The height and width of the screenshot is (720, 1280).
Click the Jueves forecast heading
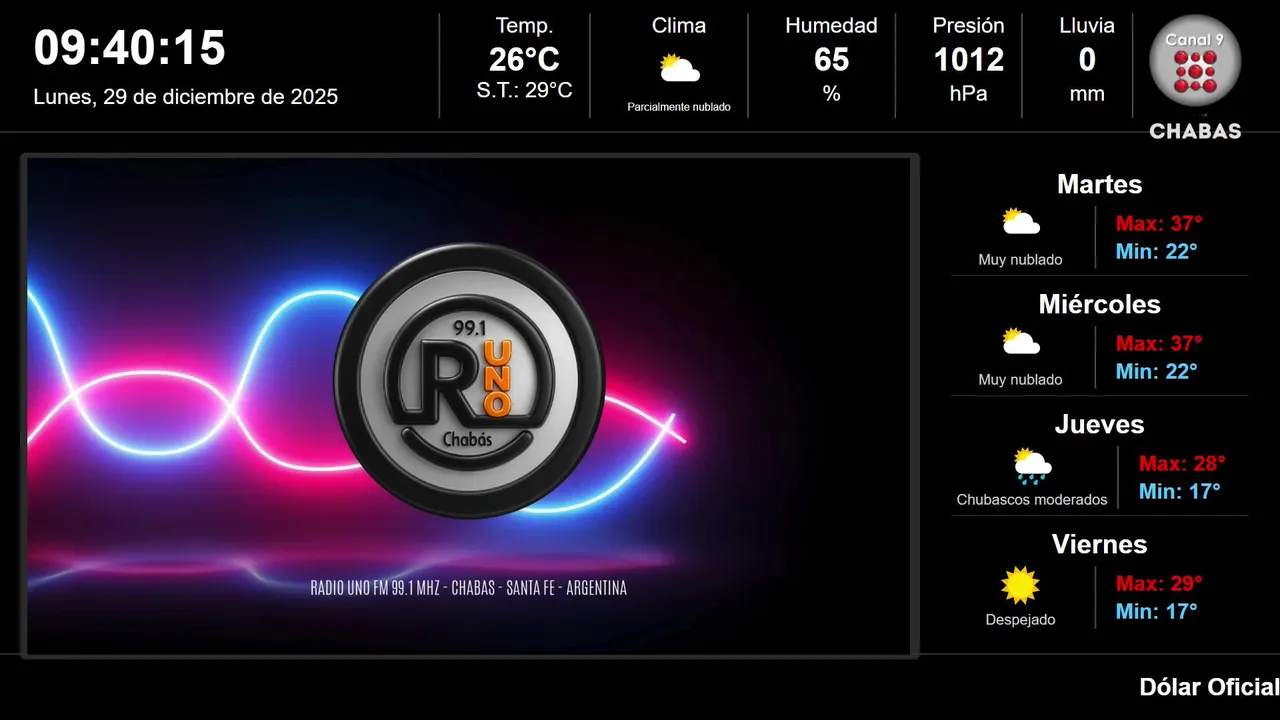coord(1099,424)
